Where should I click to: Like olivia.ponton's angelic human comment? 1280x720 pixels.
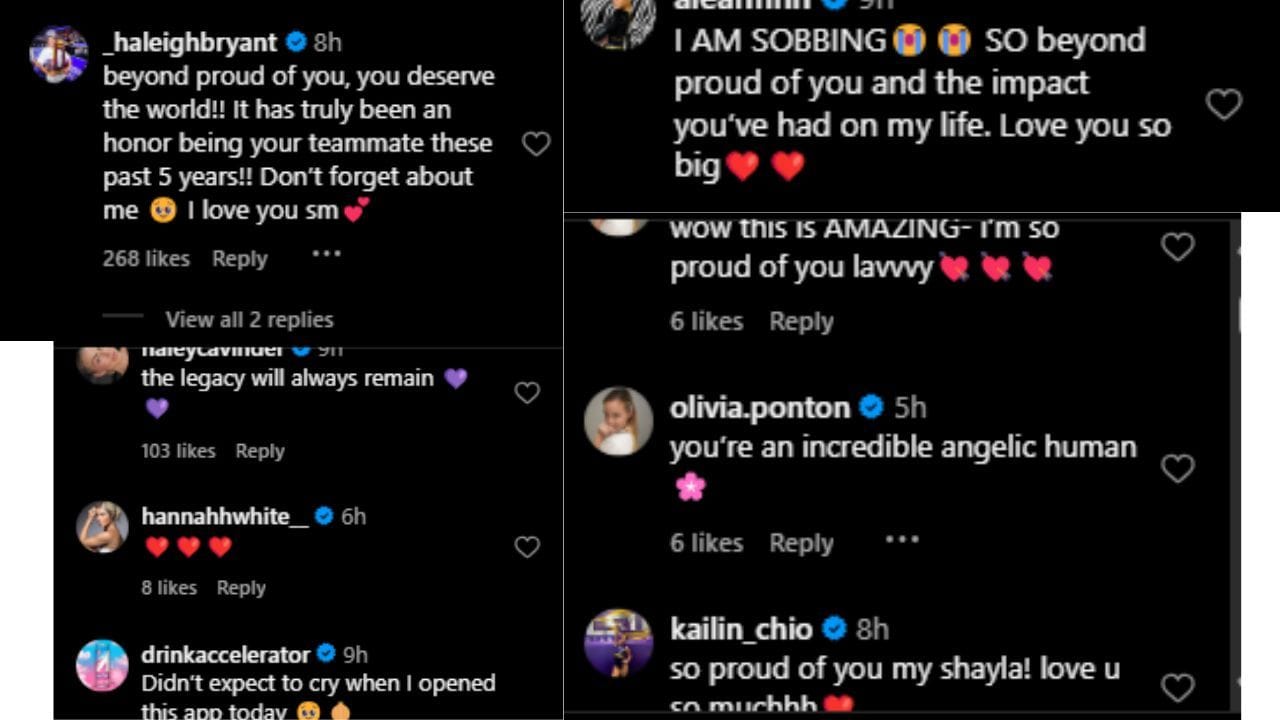click(1177, 468)
